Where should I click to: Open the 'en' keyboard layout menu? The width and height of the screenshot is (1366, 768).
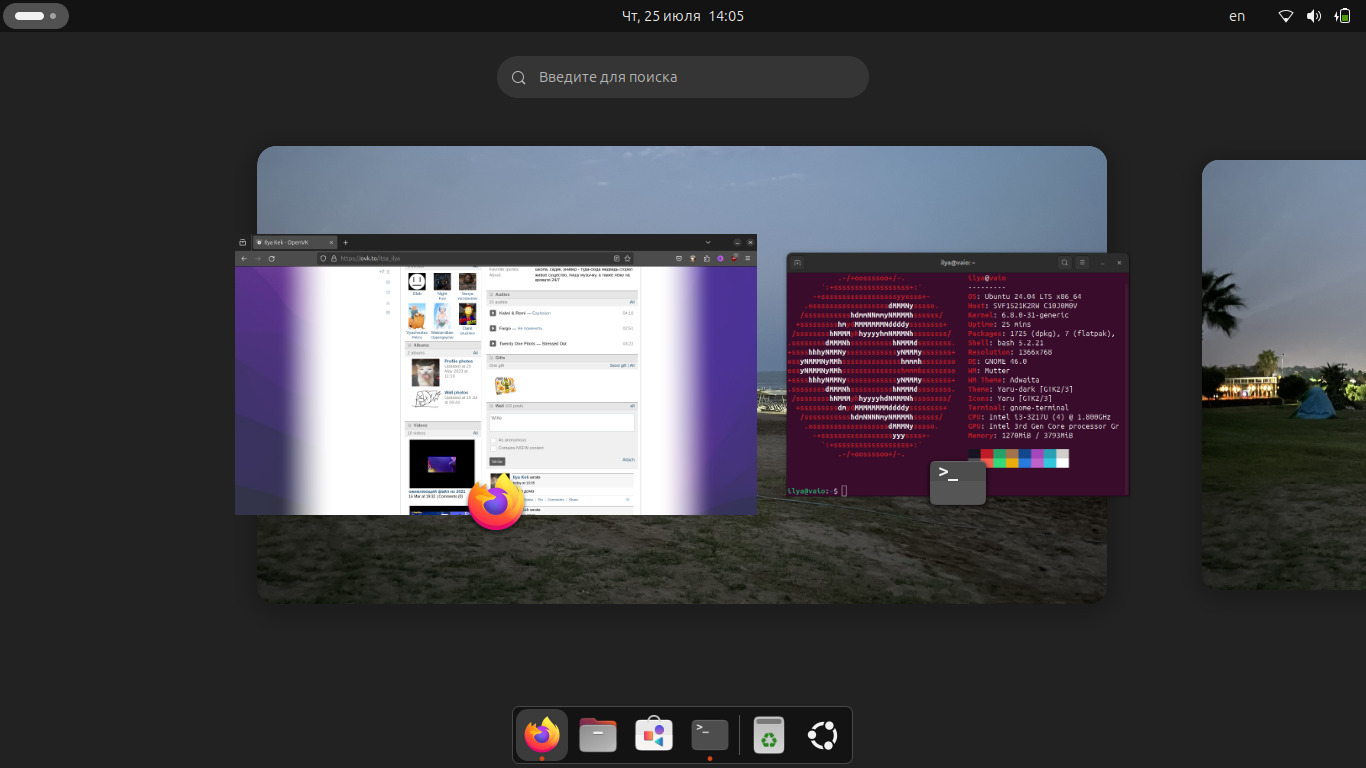[x=1237, y=16]
